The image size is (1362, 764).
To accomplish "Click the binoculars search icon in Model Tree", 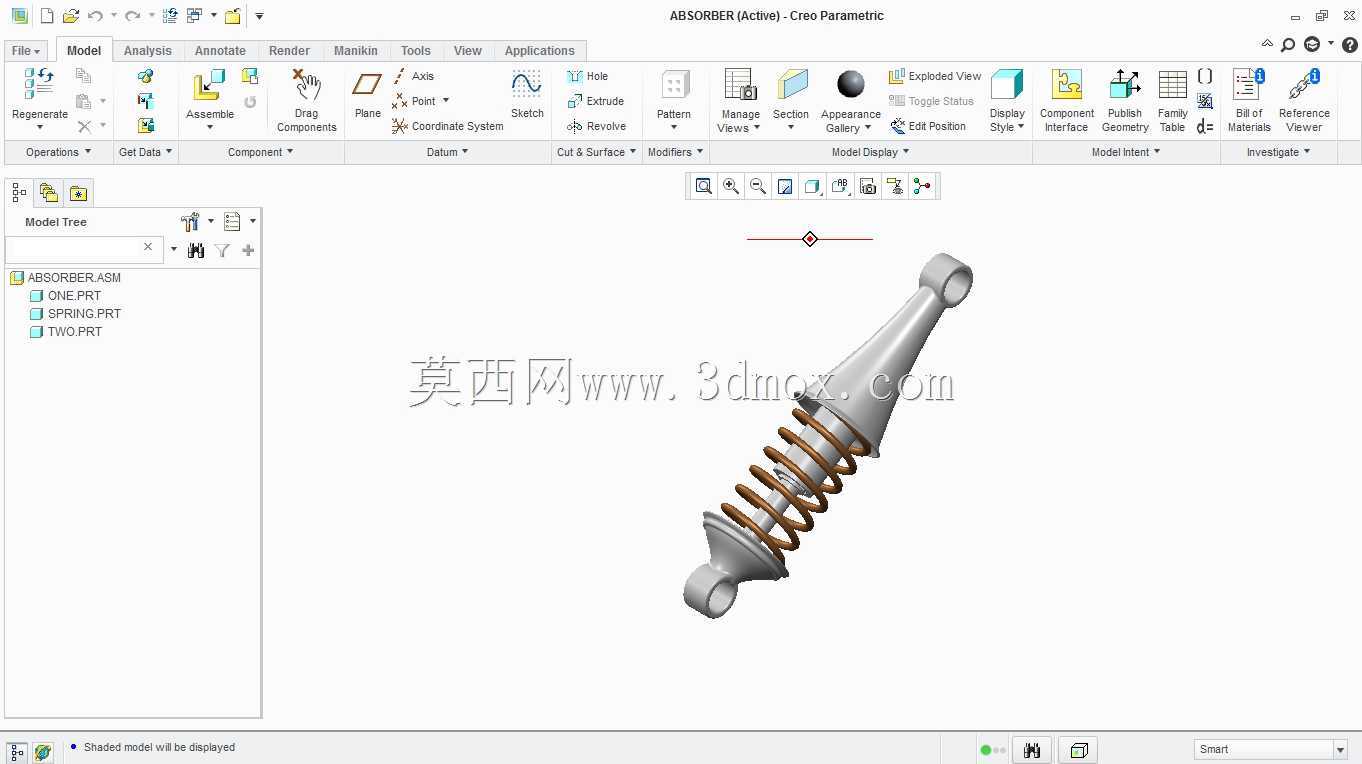I will point(196,250).
